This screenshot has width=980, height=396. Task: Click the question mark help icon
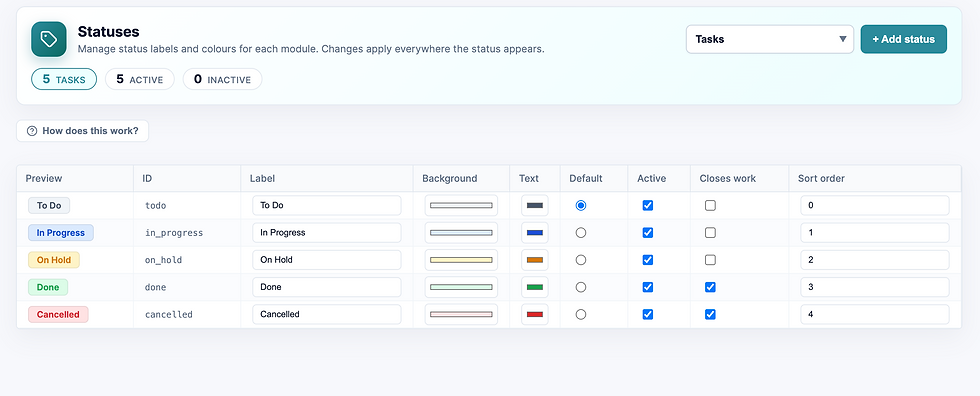(x=32, y=131)
